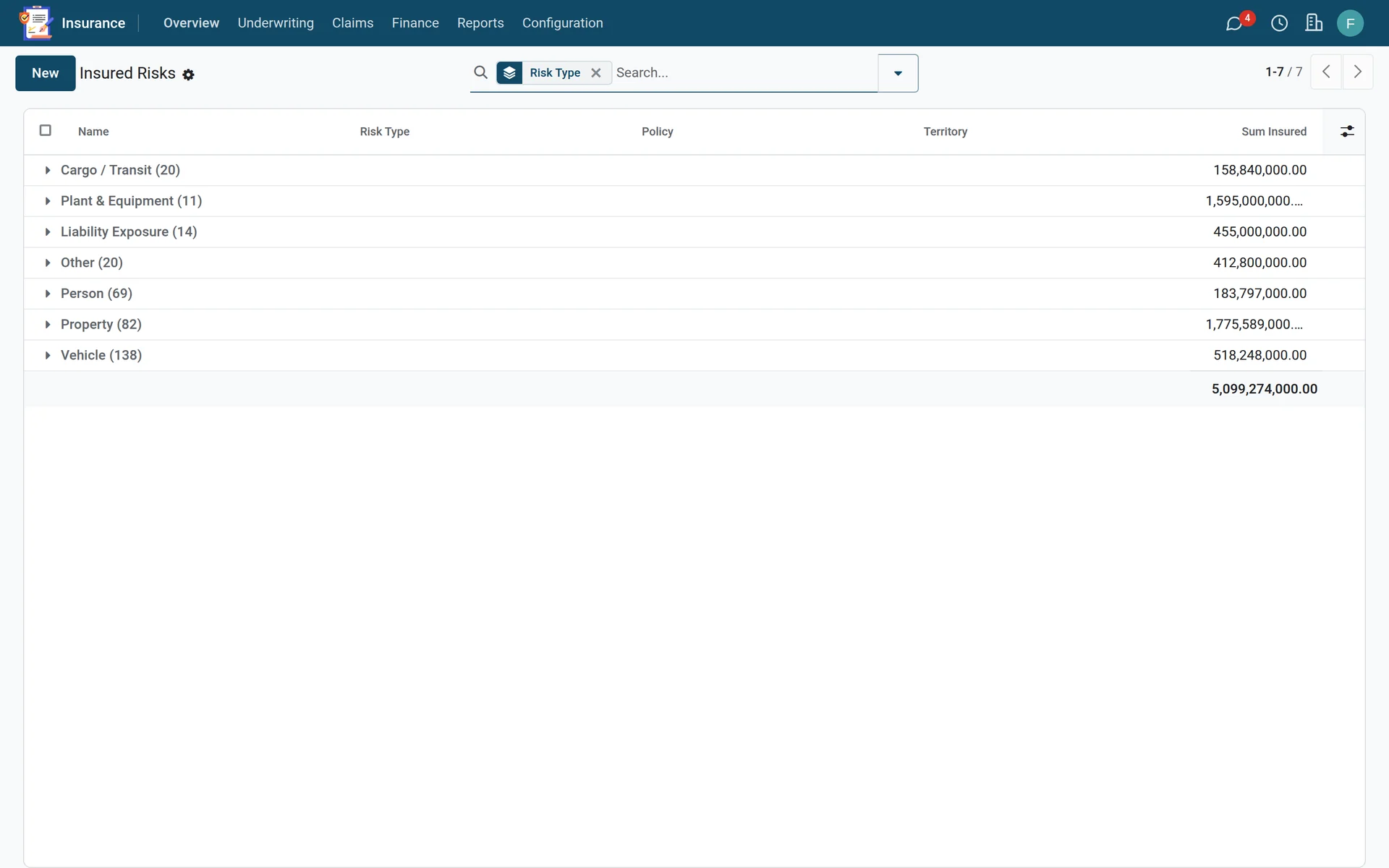Open the Overview menu

point(191,23)
